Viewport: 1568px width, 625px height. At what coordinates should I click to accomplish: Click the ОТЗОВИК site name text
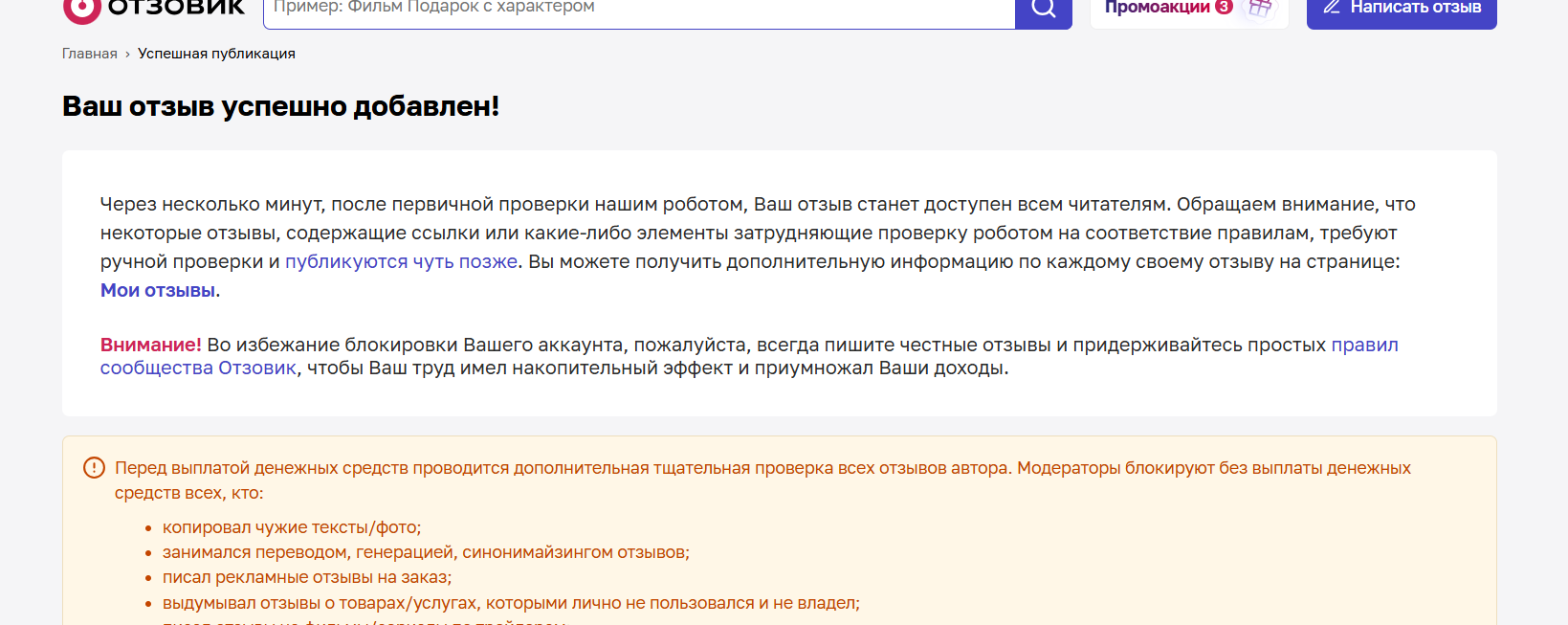pyautogui.click(x=177, y=8)
